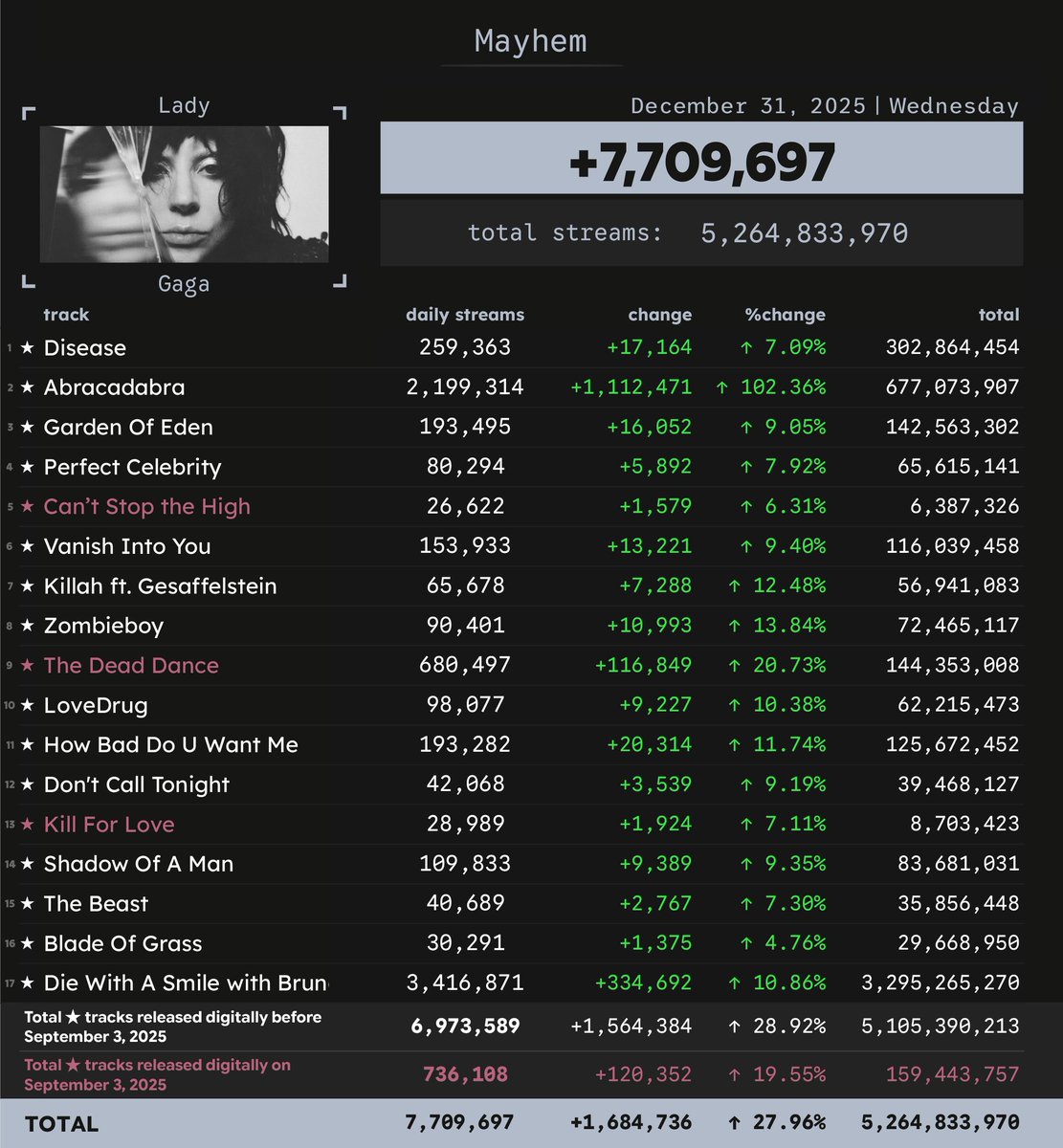Click the star next to Perfect Celebrity
This screenshot has width=1063, height=1148.
pyautogui.click(x=27, y=467)
